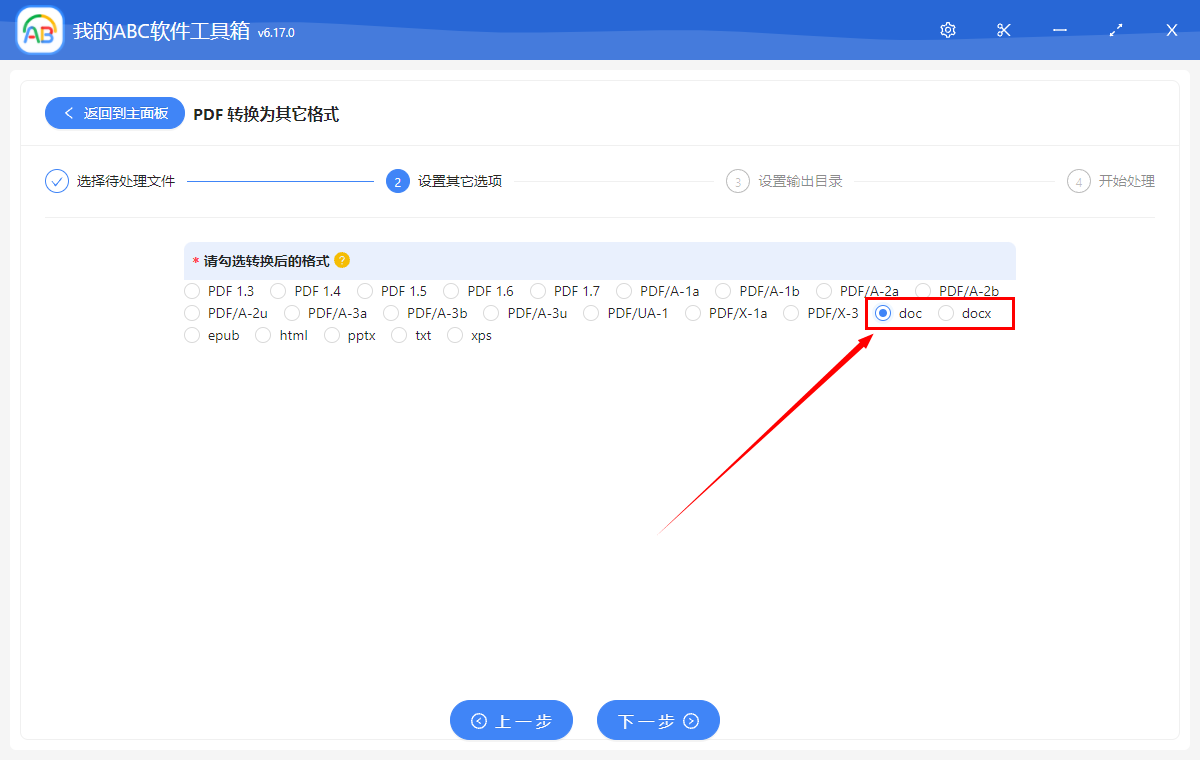Click the tools/scissors icon in title bar
This screenshot has height=760, width=1200.
click(x=1003, y=30)
